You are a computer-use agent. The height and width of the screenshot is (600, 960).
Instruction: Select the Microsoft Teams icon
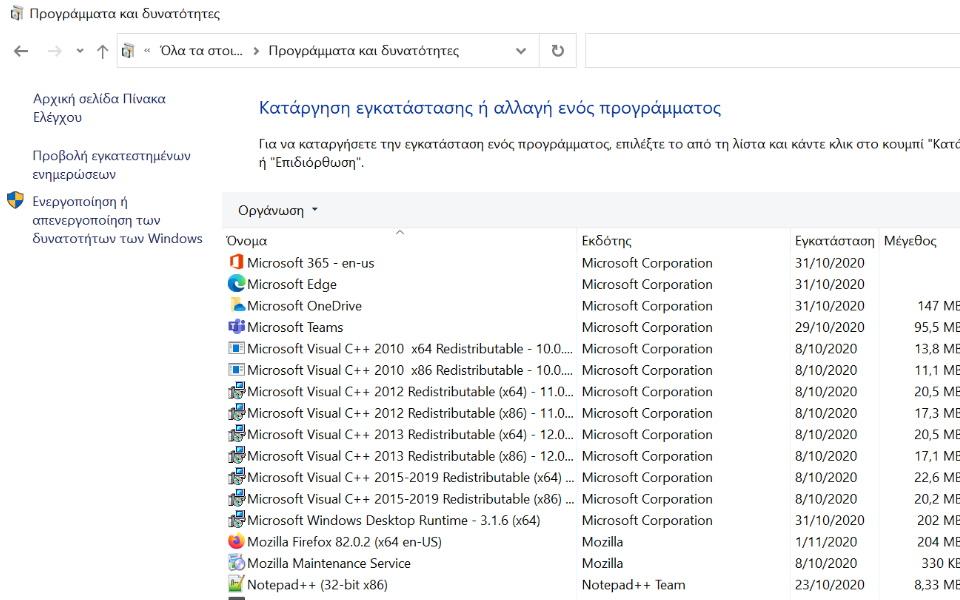pyautogui.click(x=236, y=327)
